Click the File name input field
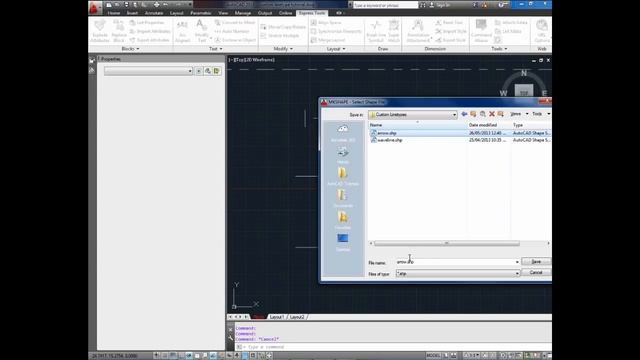 [x=458, y=262]
